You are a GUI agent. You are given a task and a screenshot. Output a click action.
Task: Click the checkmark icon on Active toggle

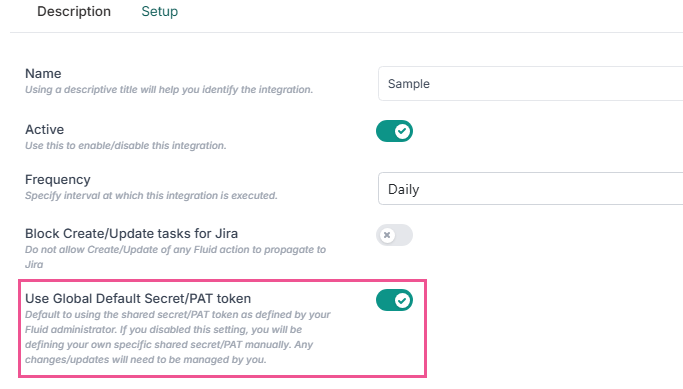pos(402,131)
